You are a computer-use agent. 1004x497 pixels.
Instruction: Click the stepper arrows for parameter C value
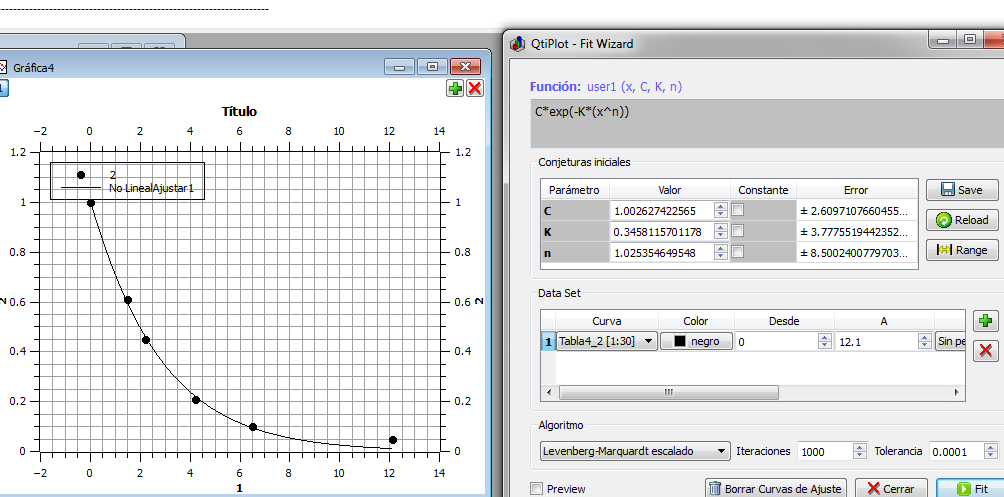(721, 210)
